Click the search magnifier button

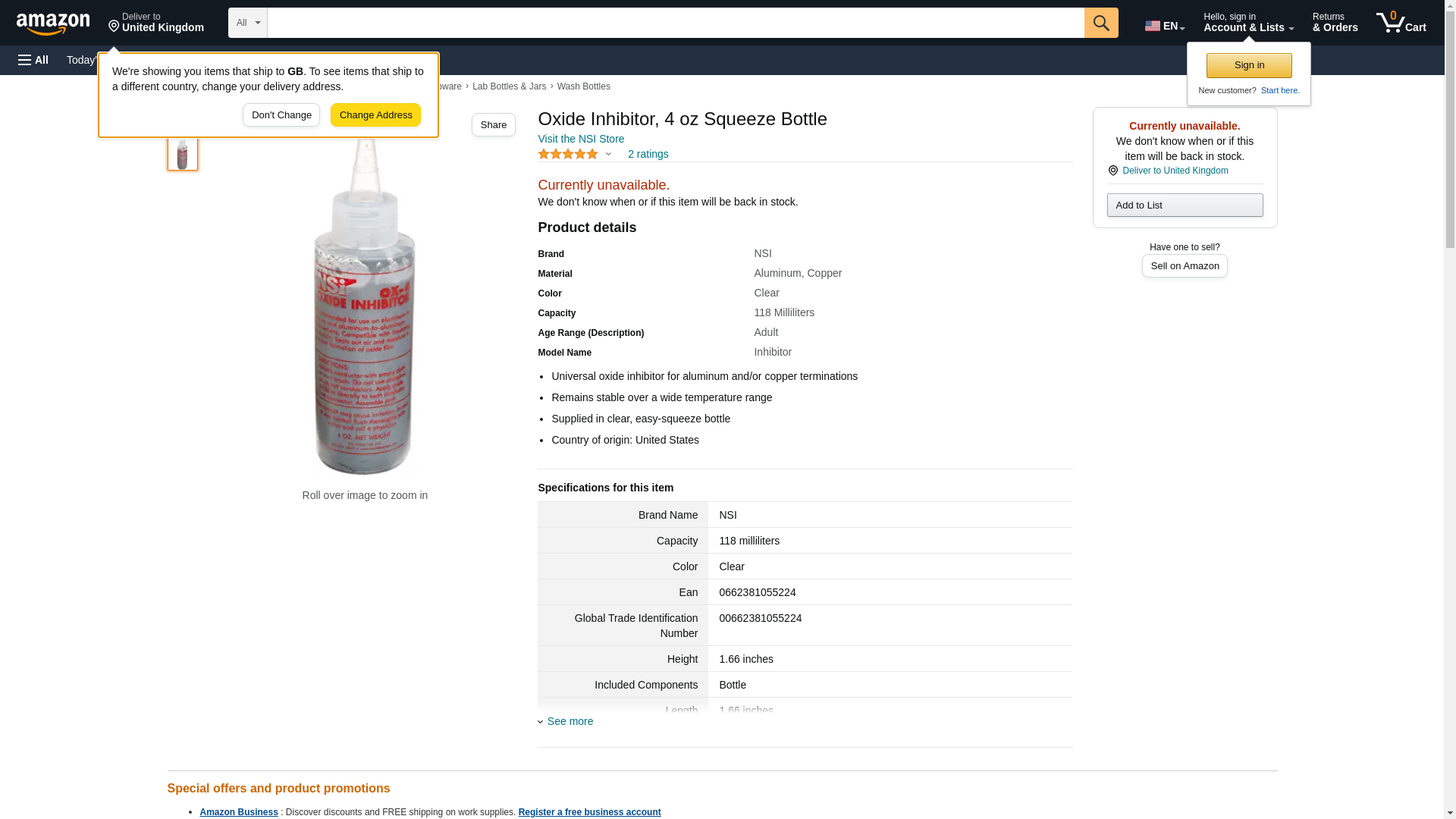[x=1101, y=23]
